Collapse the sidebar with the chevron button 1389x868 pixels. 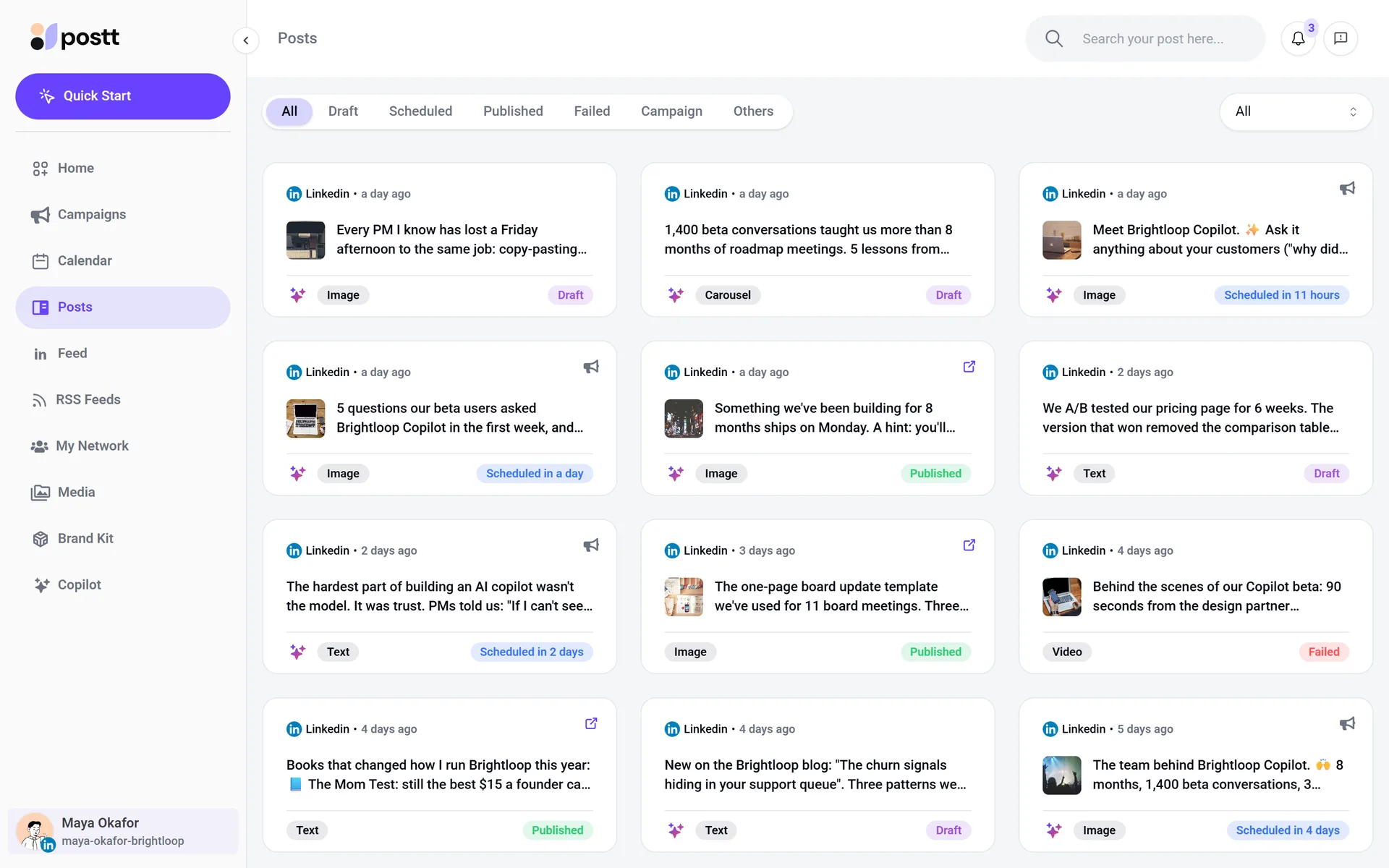click(x=246, y=41)
